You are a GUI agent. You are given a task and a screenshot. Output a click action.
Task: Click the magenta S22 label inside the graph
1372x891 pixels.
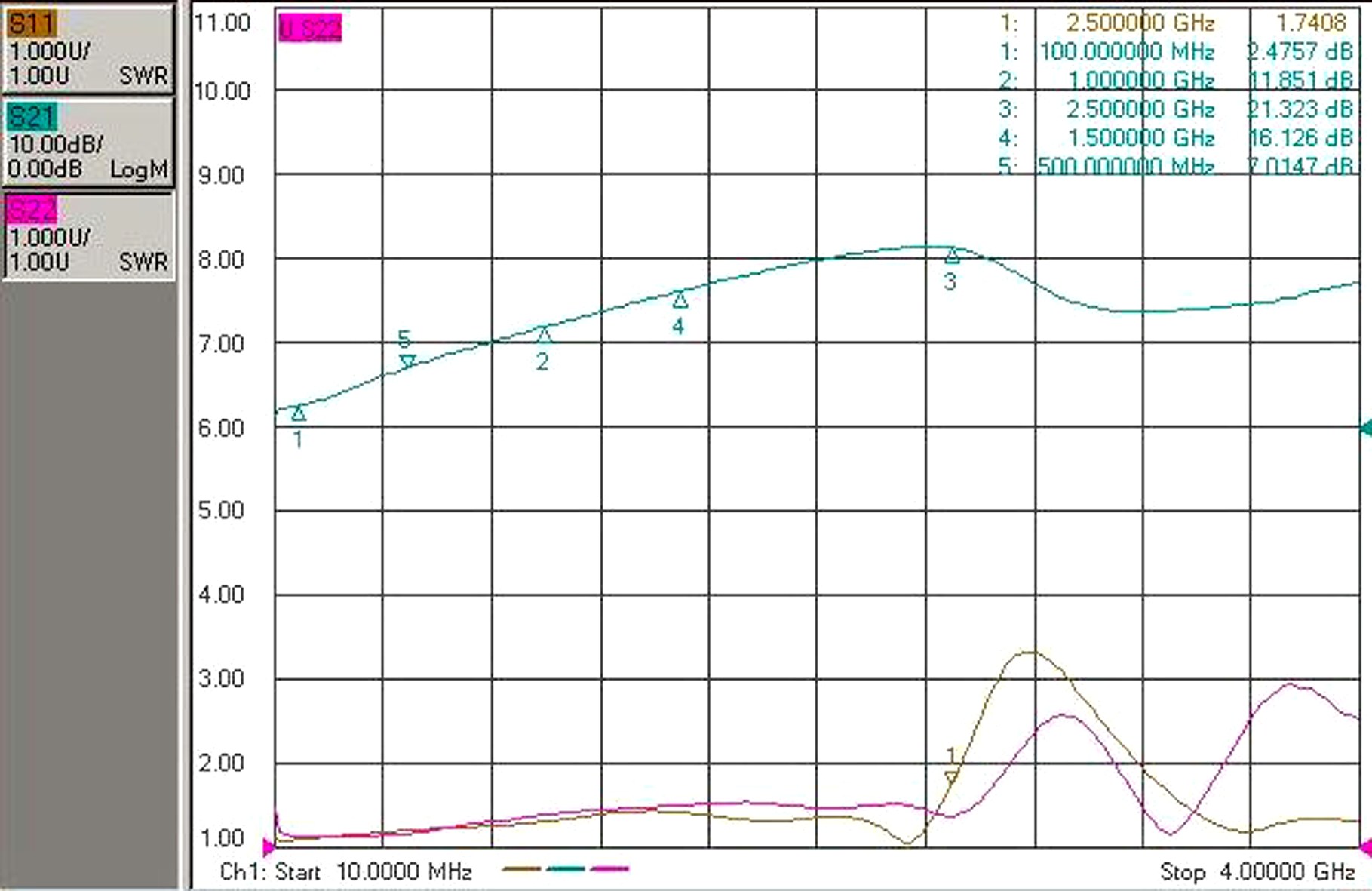[310, 29]
